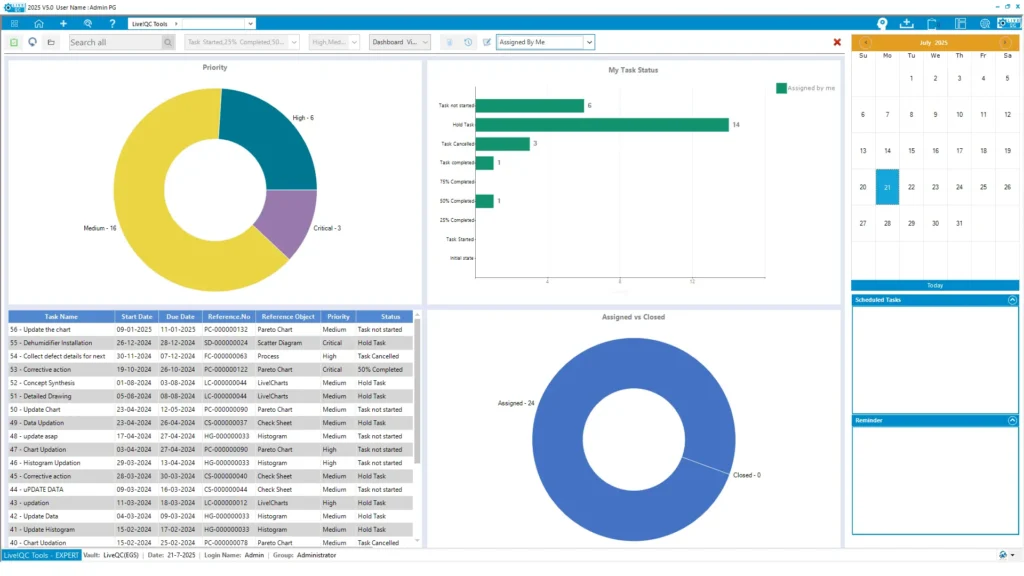Screen dimensions: 1024x576
Task: Select row 46 - Histogram Updation
Action: [210, 463]
